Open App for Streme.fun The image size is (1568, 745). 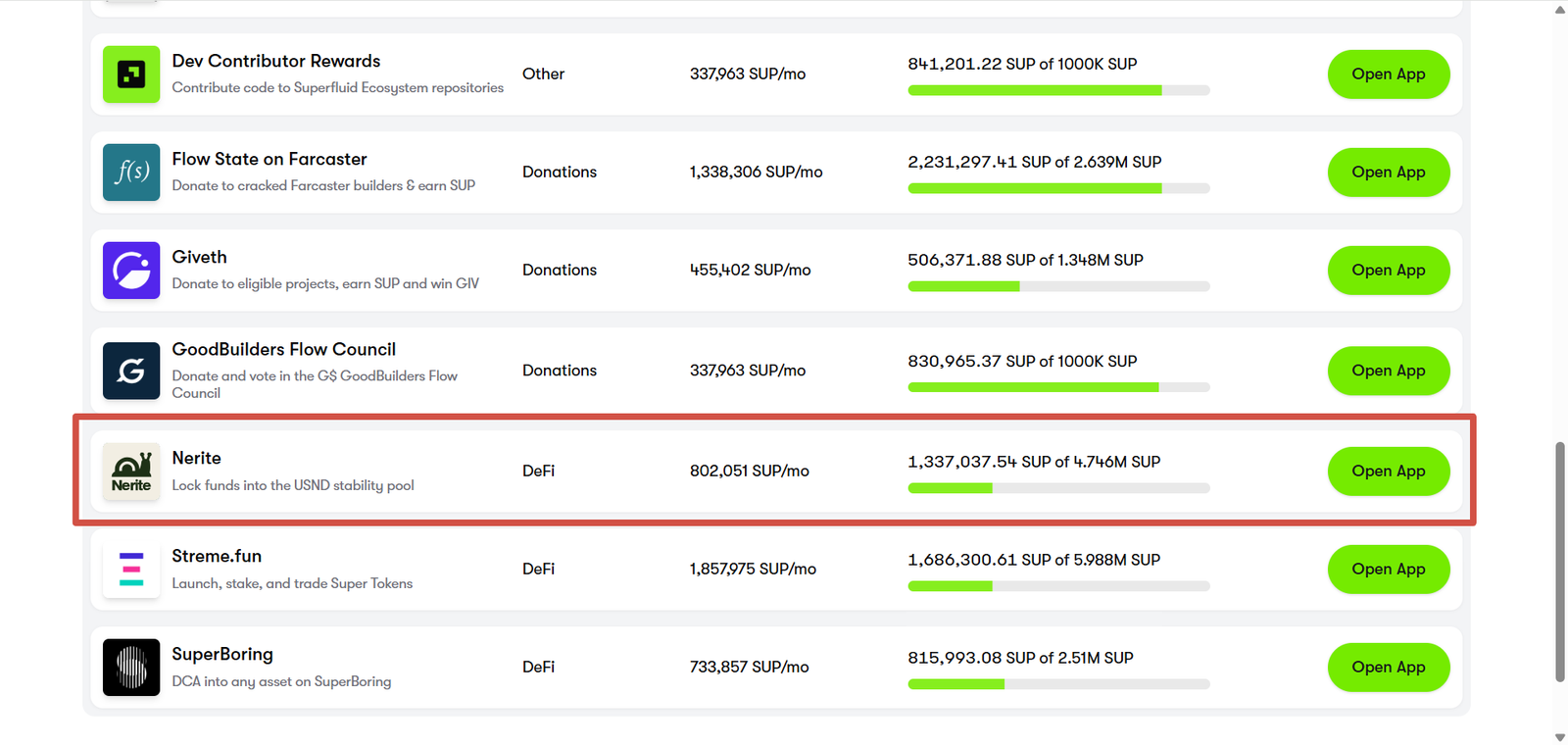1388,570
